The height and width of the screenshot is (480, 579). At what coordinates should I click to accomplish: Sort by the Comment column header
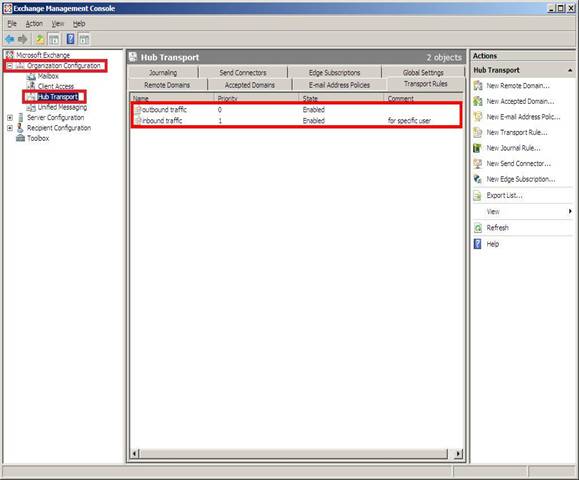click(423, 99)
